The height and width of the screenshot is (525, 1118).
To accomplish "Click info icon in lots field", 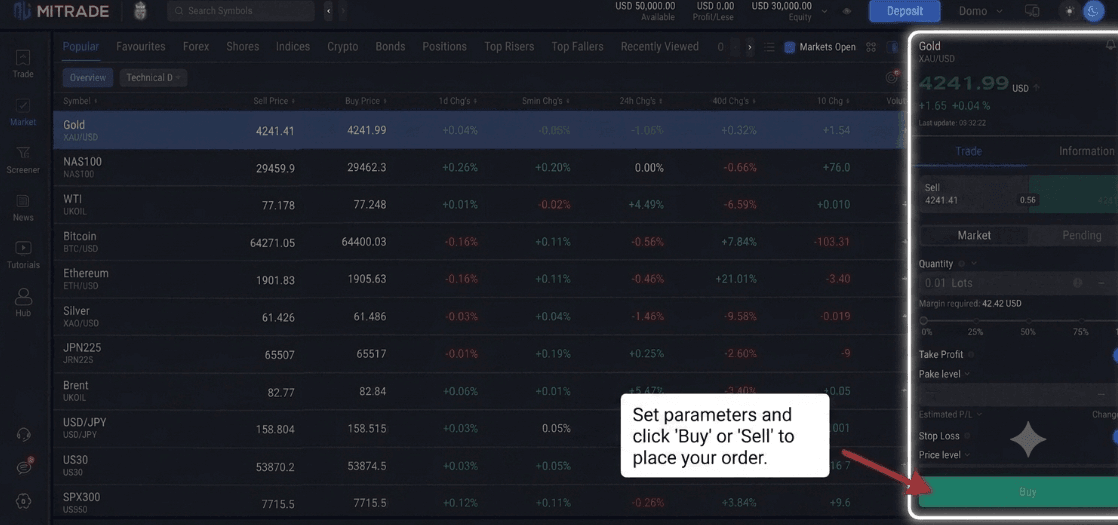I will 1077,282.
